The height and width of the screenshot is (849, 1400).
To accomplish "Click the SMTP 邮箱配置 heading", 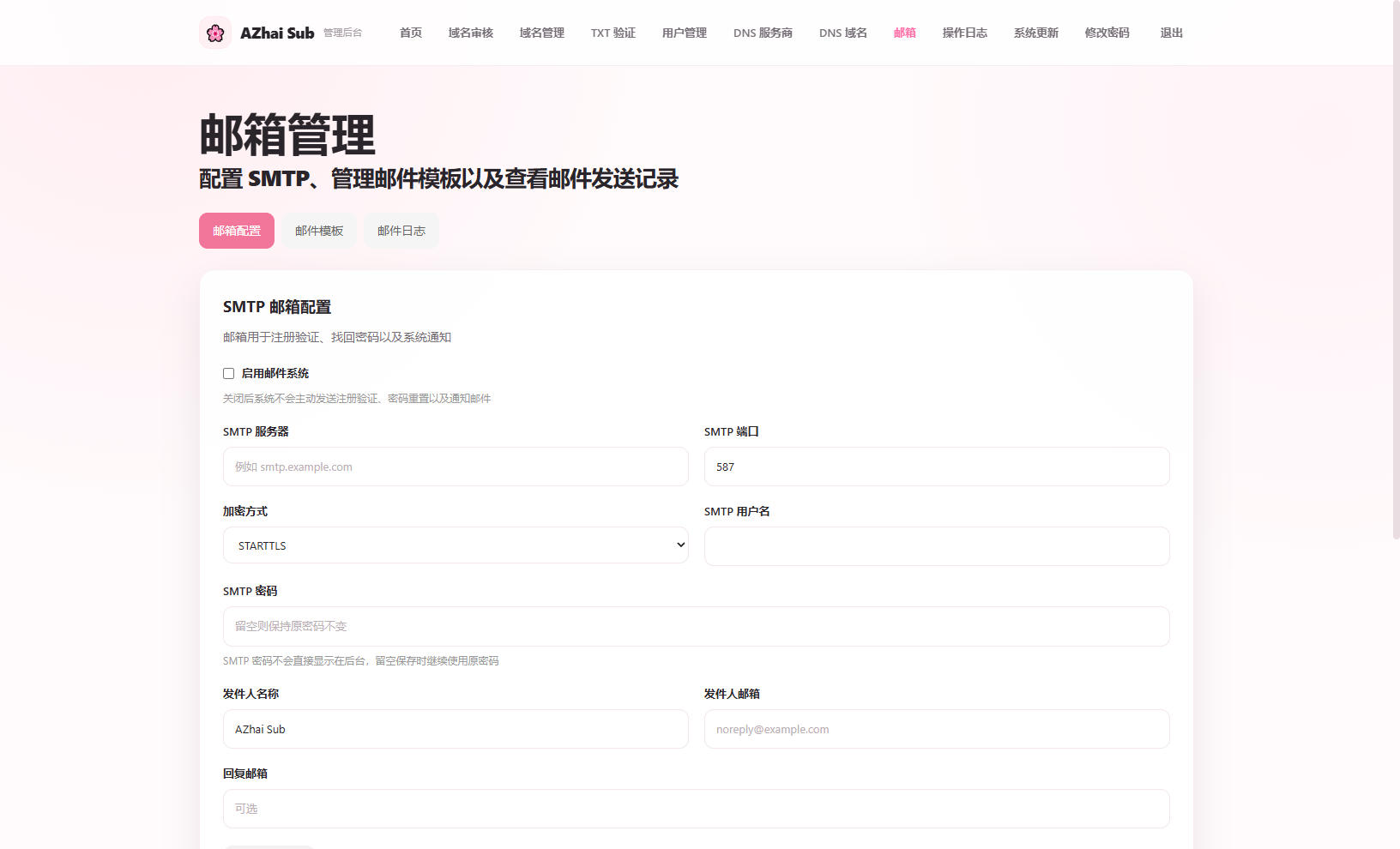I will click(x=277, y=306).
